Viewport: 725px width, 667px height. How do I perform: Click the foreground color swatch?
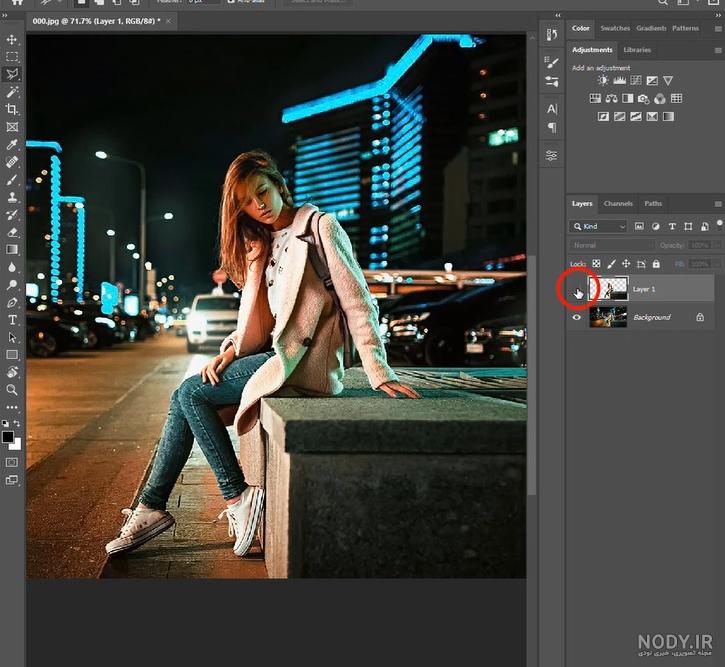coord(8,437)
